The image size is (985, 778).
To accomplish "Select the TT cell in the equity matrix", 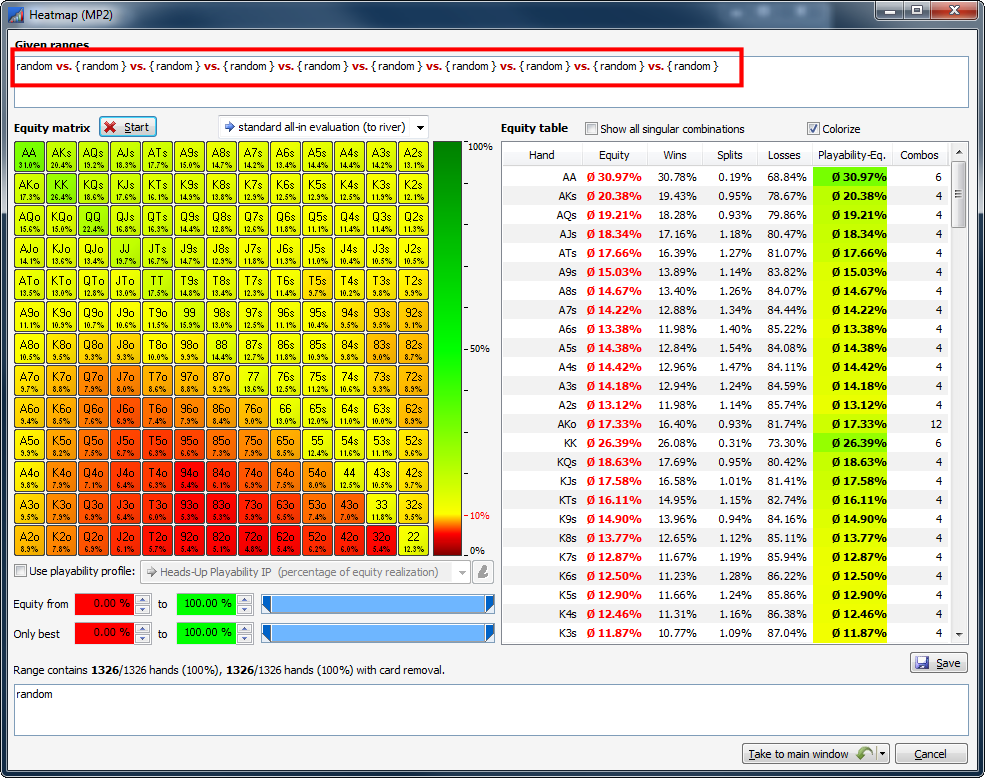I will (157, 285).
